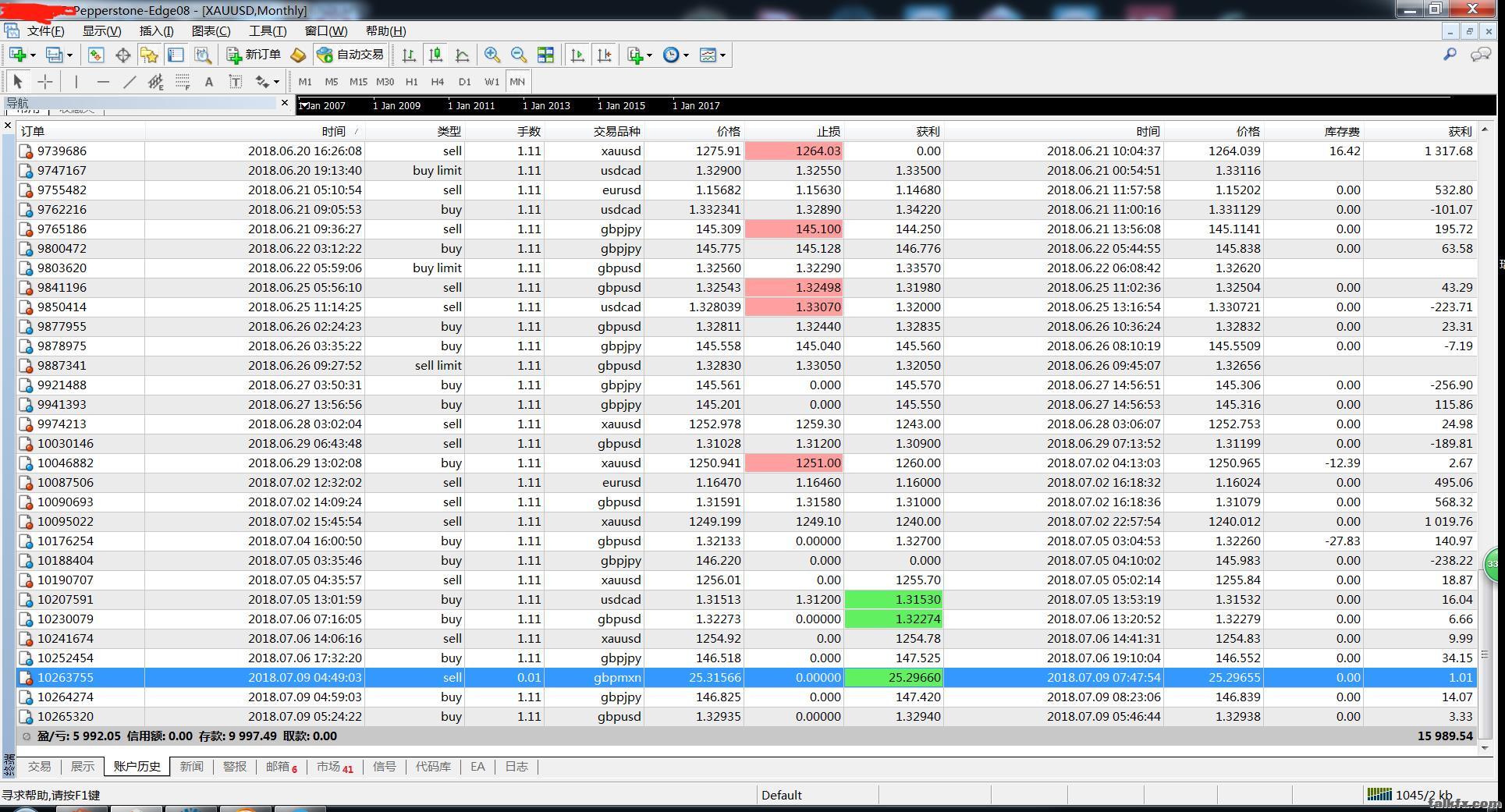
Task: Switch to D1 timeframe
Action: 465,81
